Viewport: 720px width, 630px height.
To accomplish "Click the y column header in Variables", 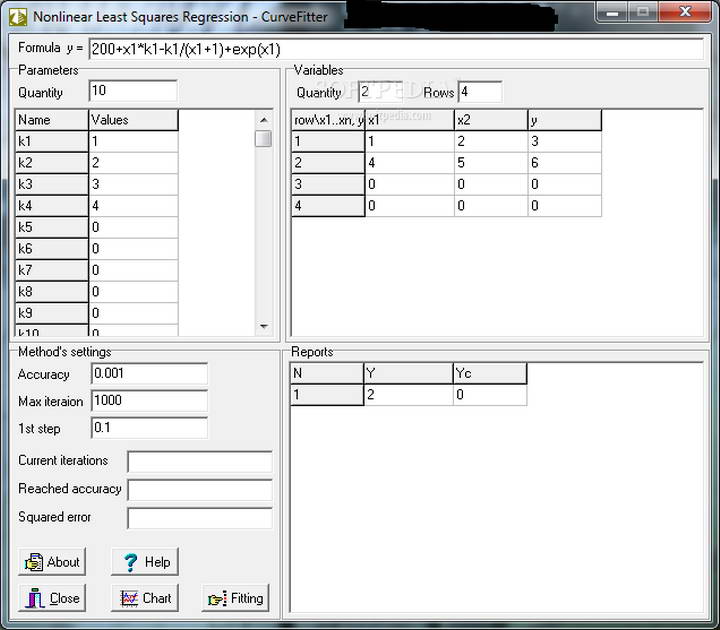I will [565, 120].
